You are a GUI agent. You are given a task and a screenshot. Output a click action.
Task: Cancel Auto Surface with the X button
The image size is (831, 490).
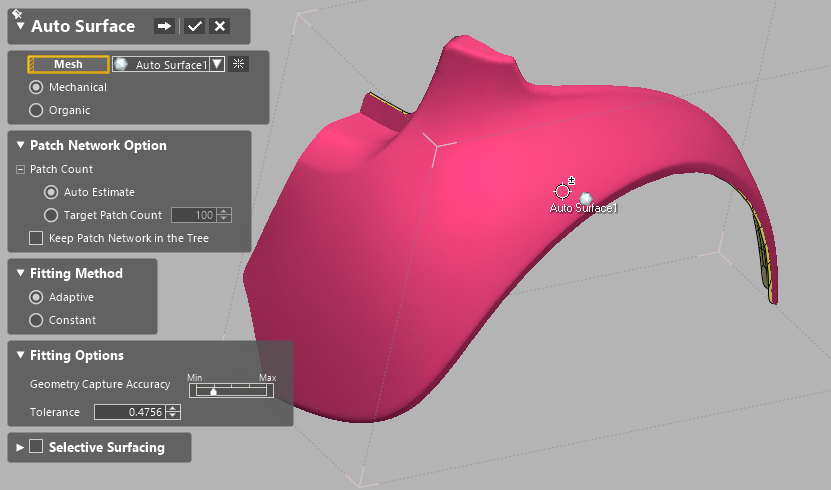[x=219, y=26]
